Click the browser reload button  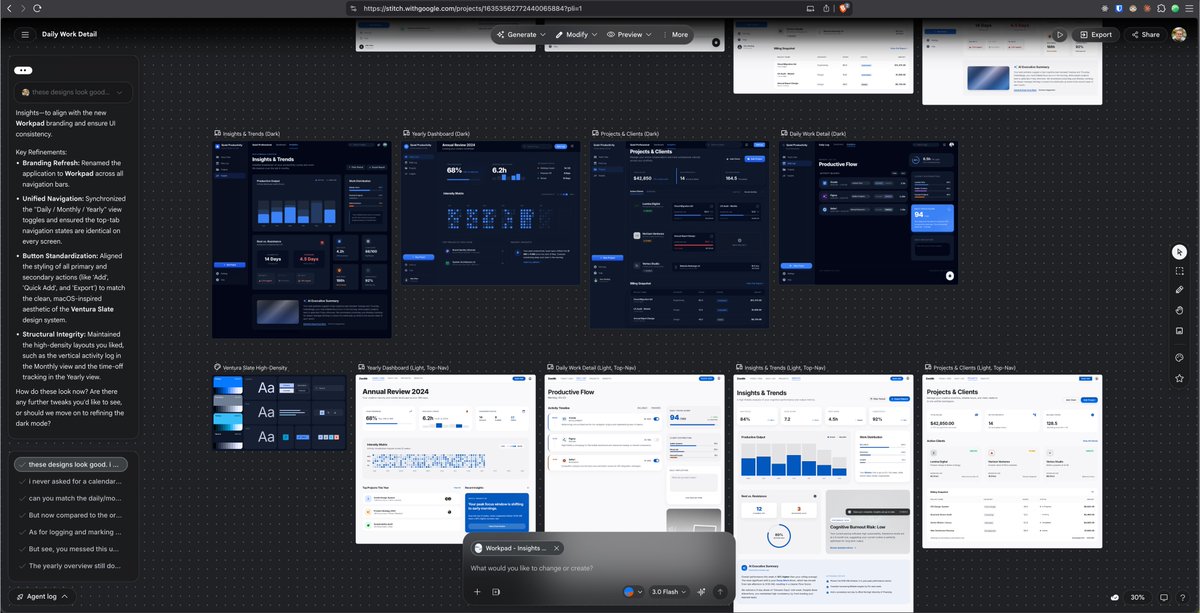click(x=37, y=8)
